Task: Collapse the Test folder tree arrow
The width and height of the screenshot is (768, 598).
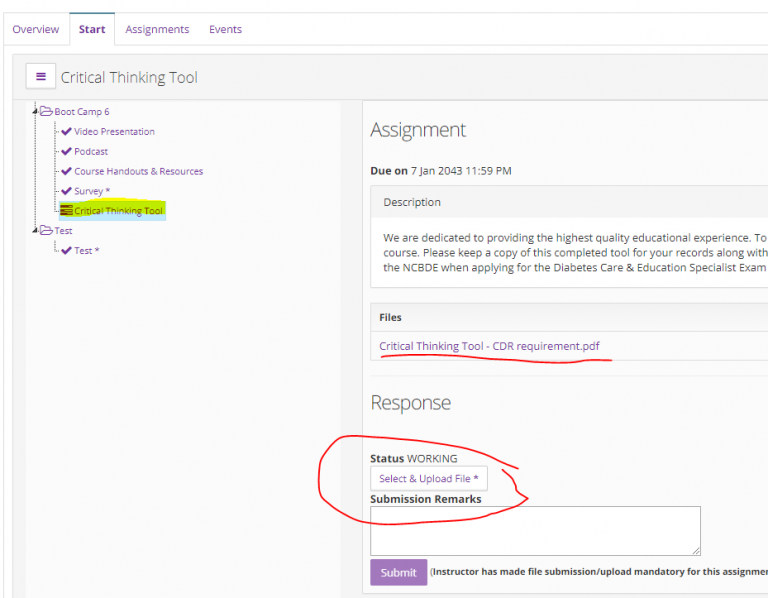Action: [x=35, y=231]
